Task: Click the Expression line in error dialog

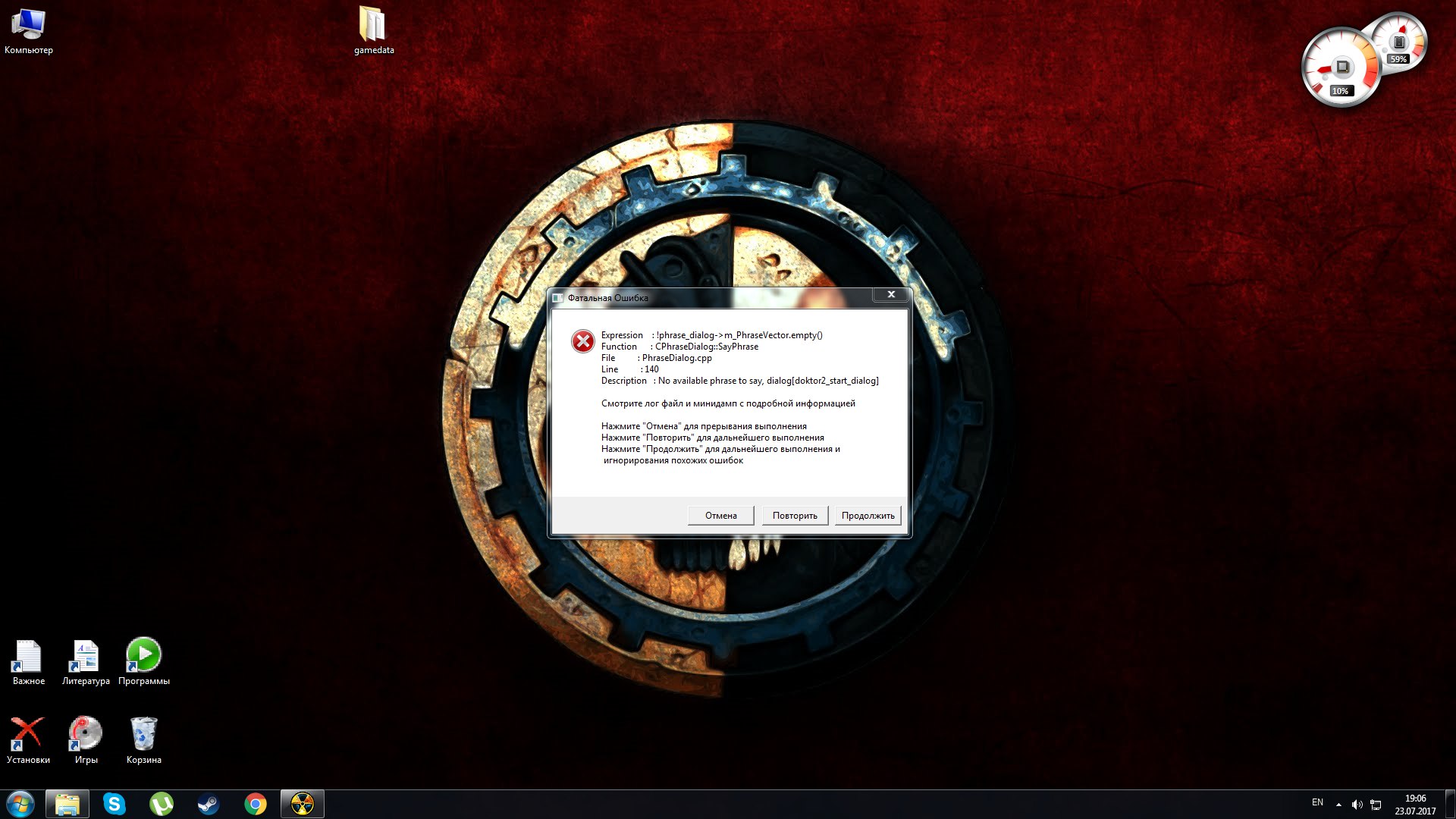Action: 711,335
